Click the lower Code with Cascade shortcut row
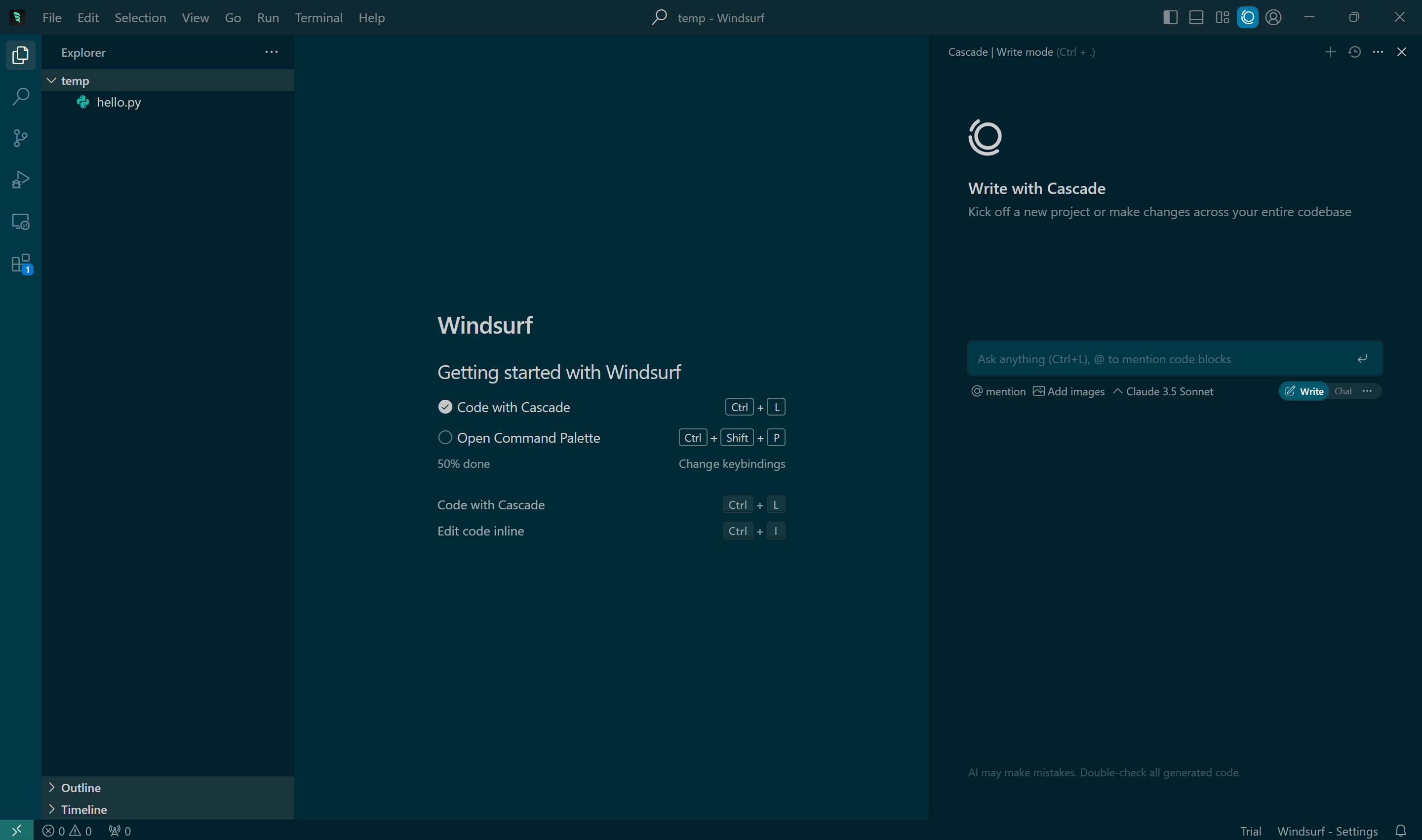Image resolution: width=1422 pixels, height=840 pixels. (611, 504)
